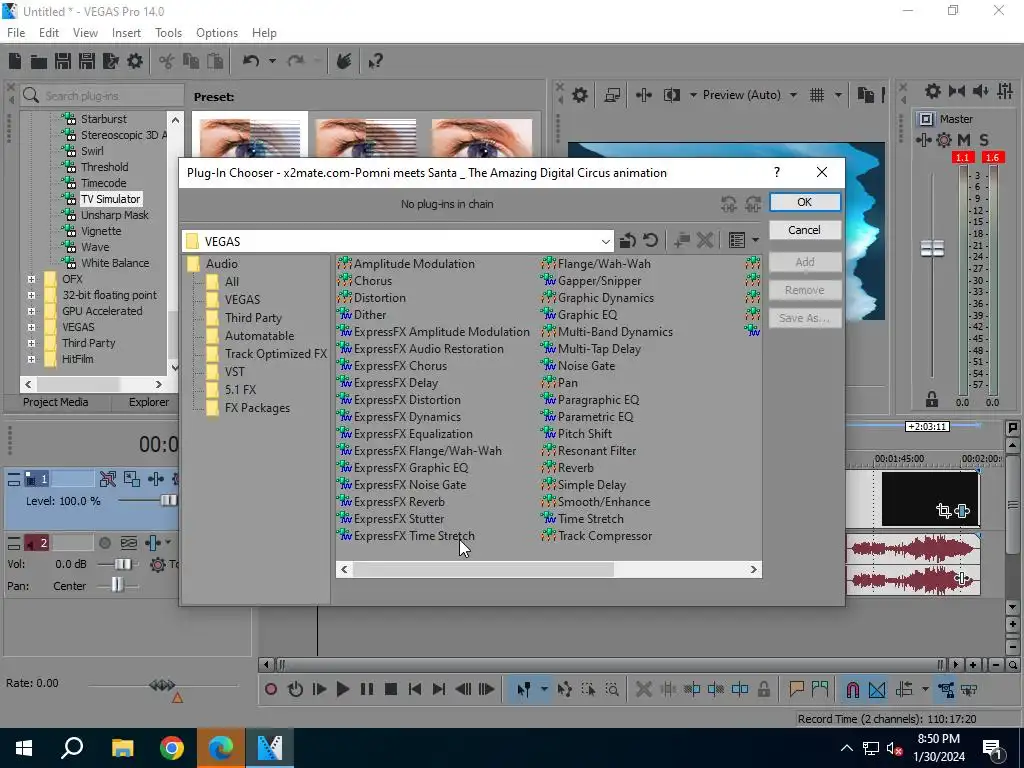The height and width of the screenshot is (768, 1024).
Task: Switch to the Explorer tab
Action: [x=148, y=402]
